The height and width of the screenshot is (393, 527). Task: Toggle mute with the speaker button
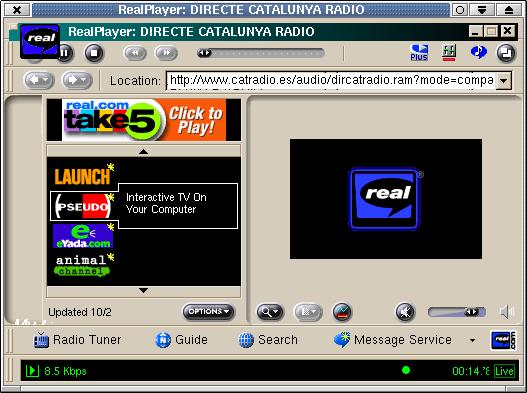click(405, 312)
